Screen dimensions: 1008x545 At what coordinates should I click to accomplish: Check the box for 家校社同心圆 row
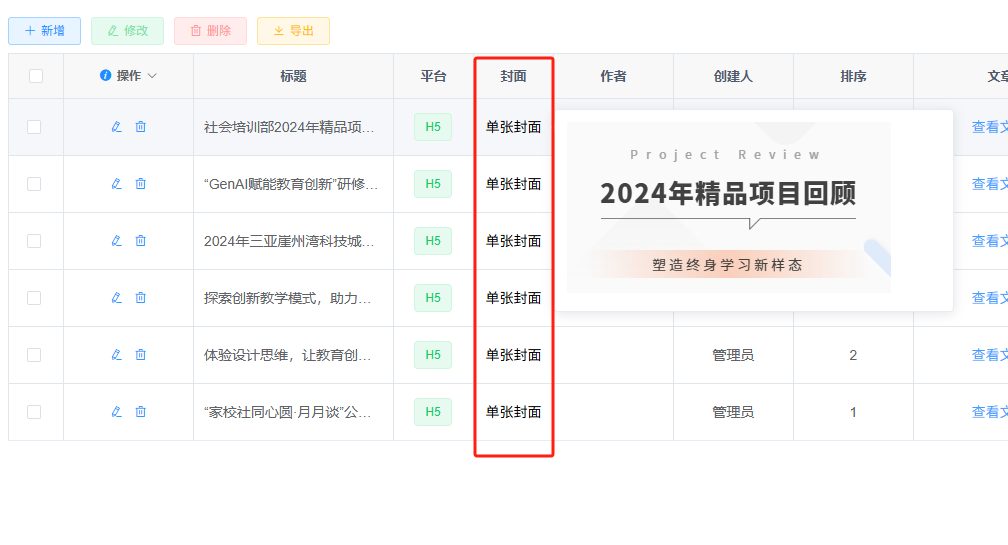tap(34, 412)
